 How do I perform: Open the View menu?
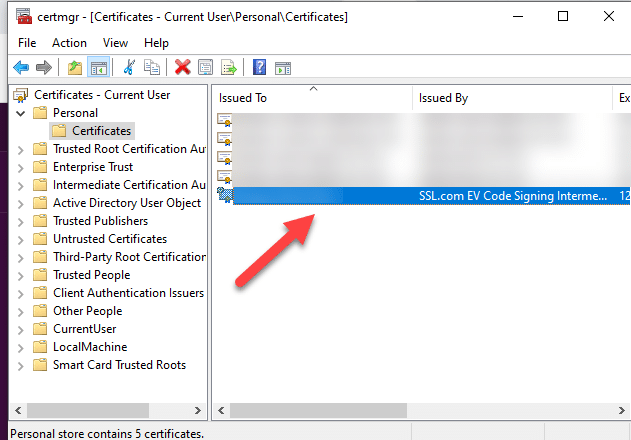[x=115, y=43]
